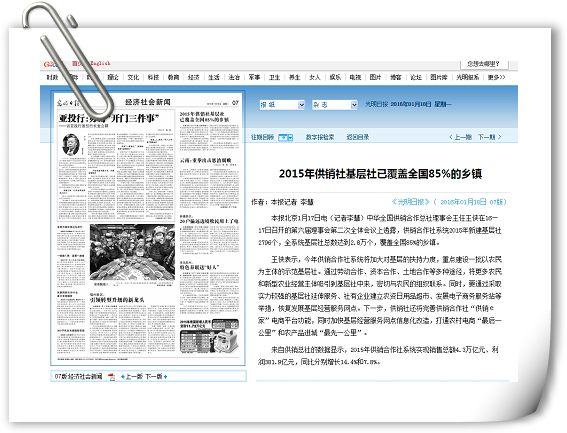Open the 时政 navigation item
This screenshot has height=433, width=567.
click(52, 77)
